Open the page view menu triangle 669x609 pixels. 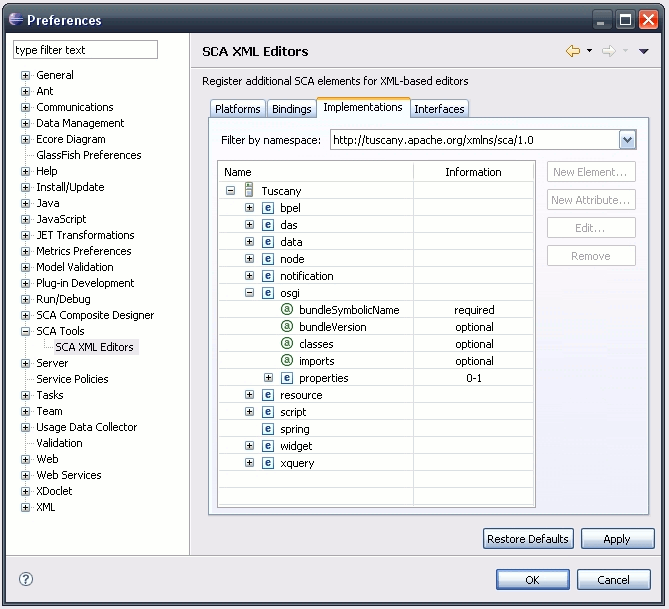pyautogui.click(x=644, y=51)
